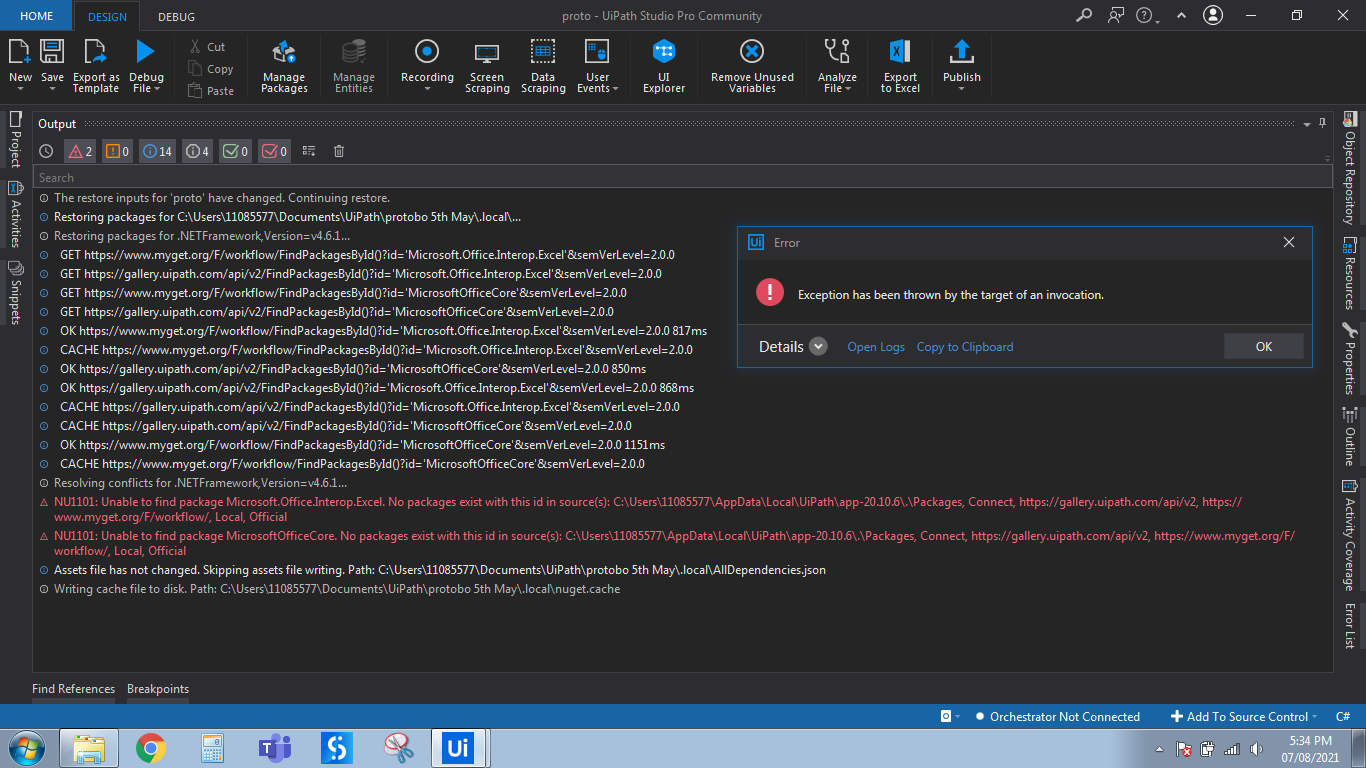Toggle red checkmark filter in Output
Image resolution: width=1366 pixels, height=768 pixels.
274,151
